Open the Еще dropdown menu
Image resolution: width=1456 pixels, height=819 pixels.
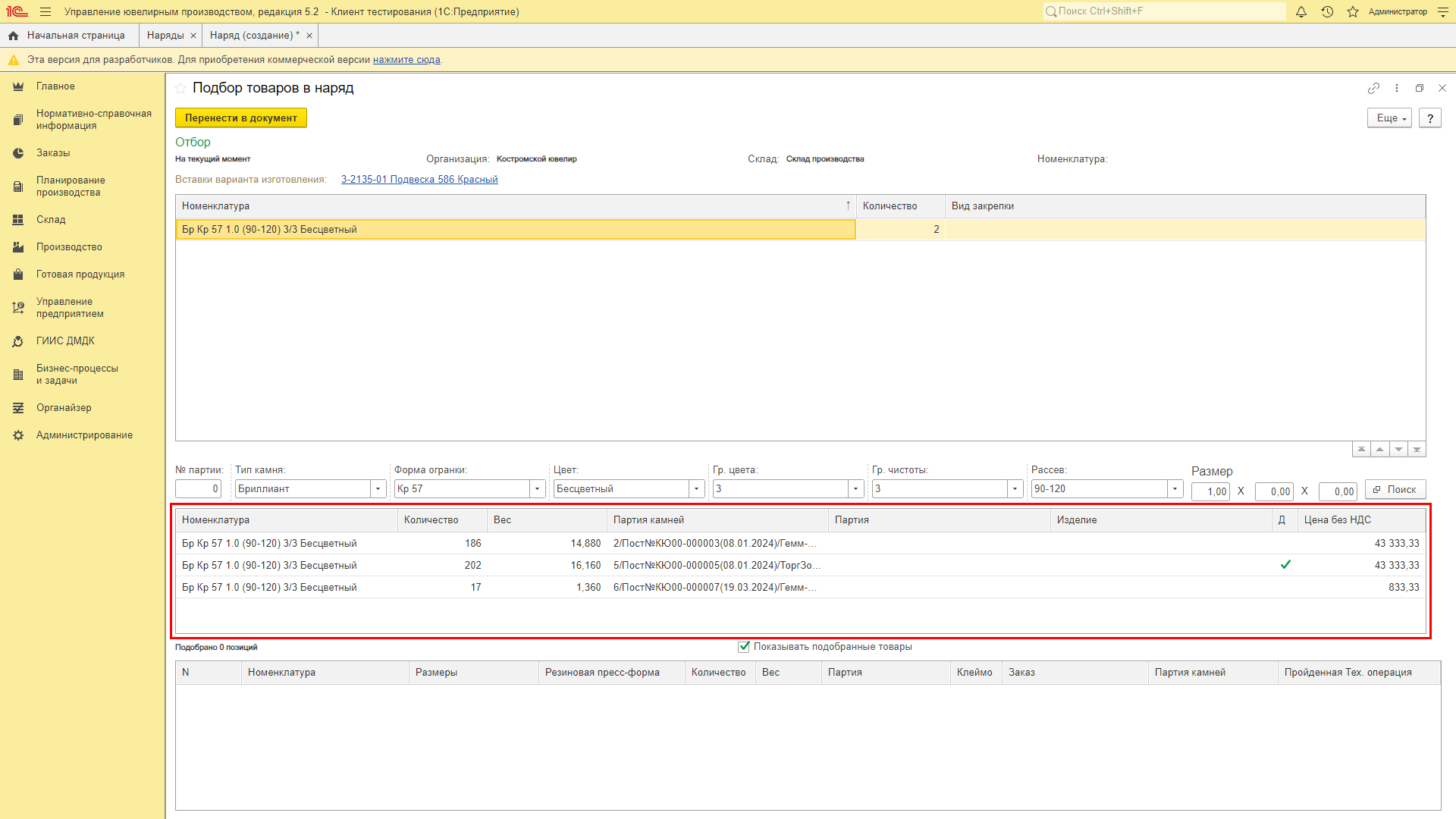[1389, 118]
